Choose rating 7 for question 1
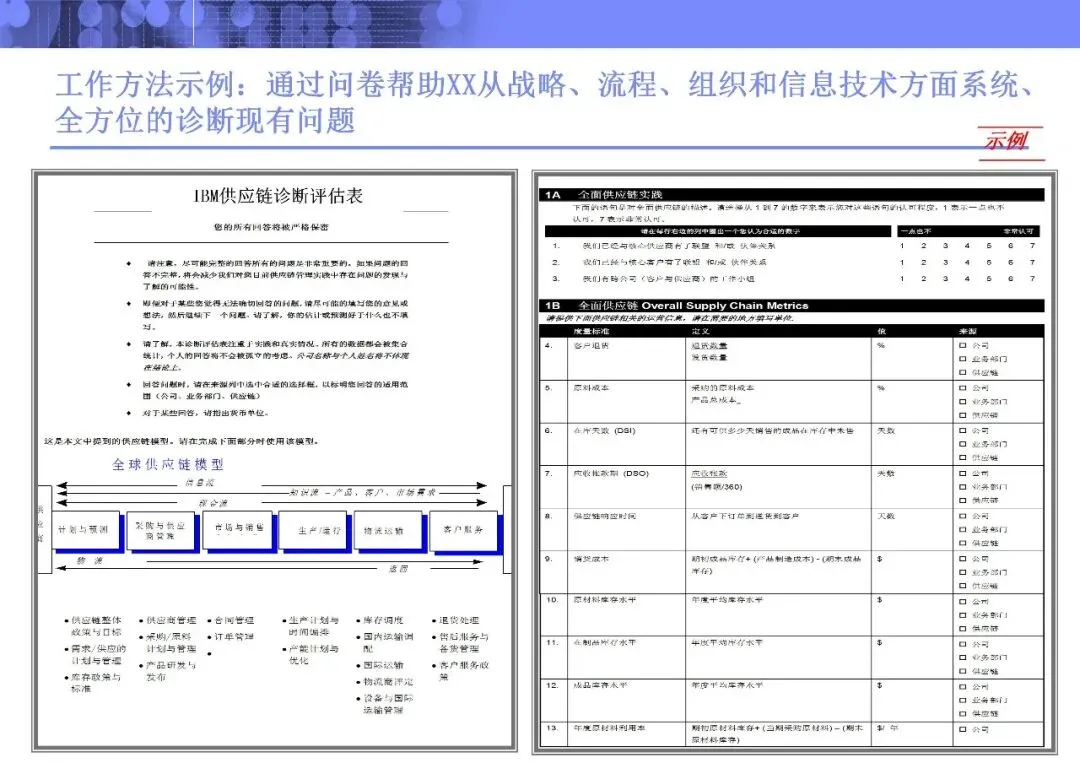 pyautogui.click(x=1032, y=246)
